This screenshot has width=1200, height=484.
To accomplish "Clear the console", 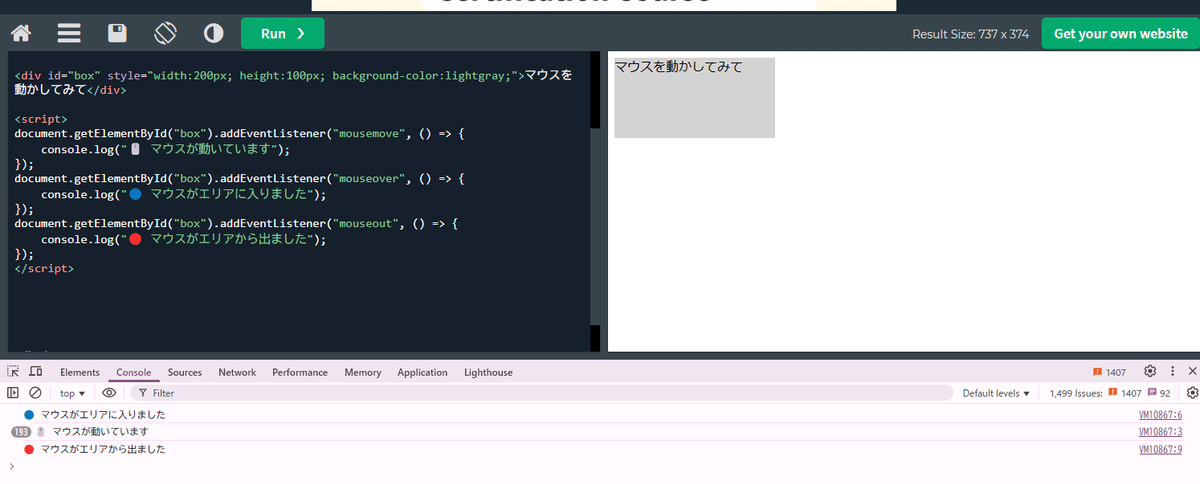I will point(35,393).
